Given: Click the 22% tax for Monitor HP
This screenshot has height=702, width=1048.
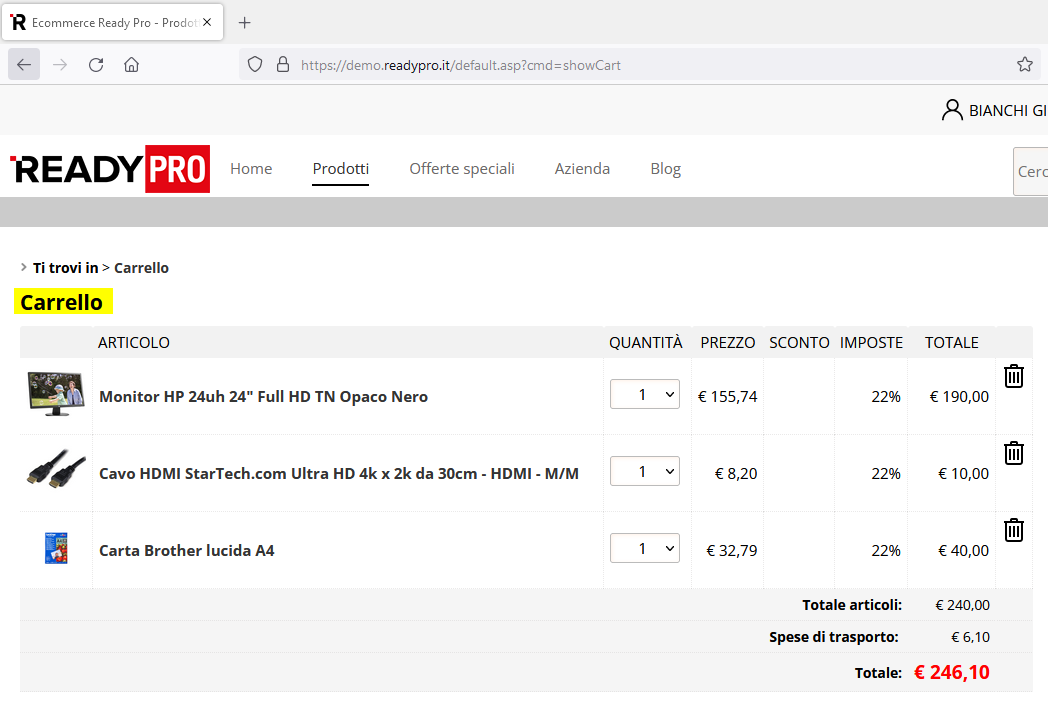Looking at the screenshot, I should (886, 397).
